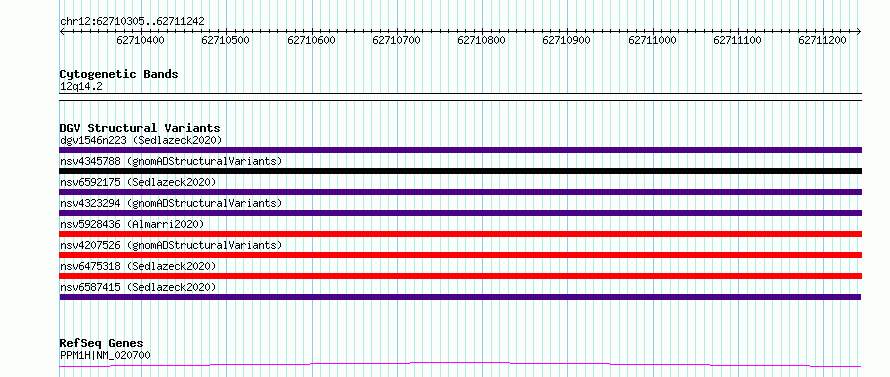The width and height of the screenshot is (890, 377).
Task: Click ruler position 62711200
Action: 822,40
